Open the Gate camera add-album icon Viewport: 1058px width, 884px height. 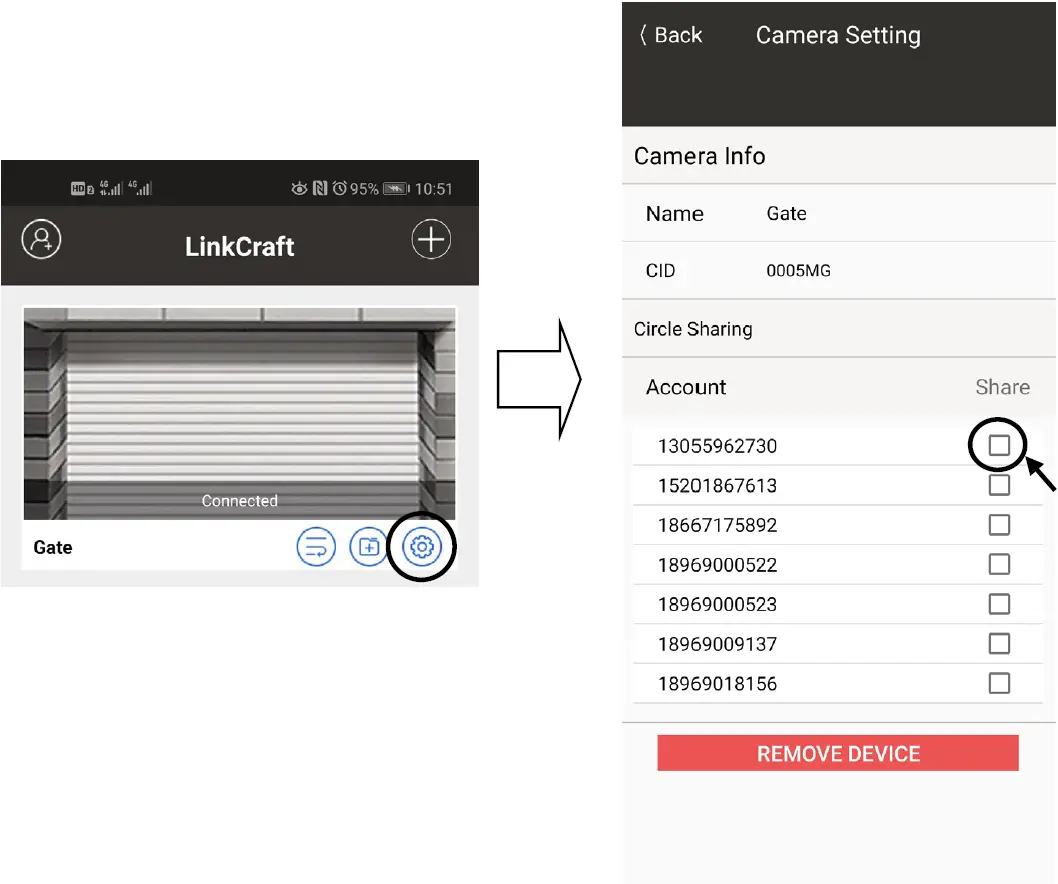click(x=369, y=547)
